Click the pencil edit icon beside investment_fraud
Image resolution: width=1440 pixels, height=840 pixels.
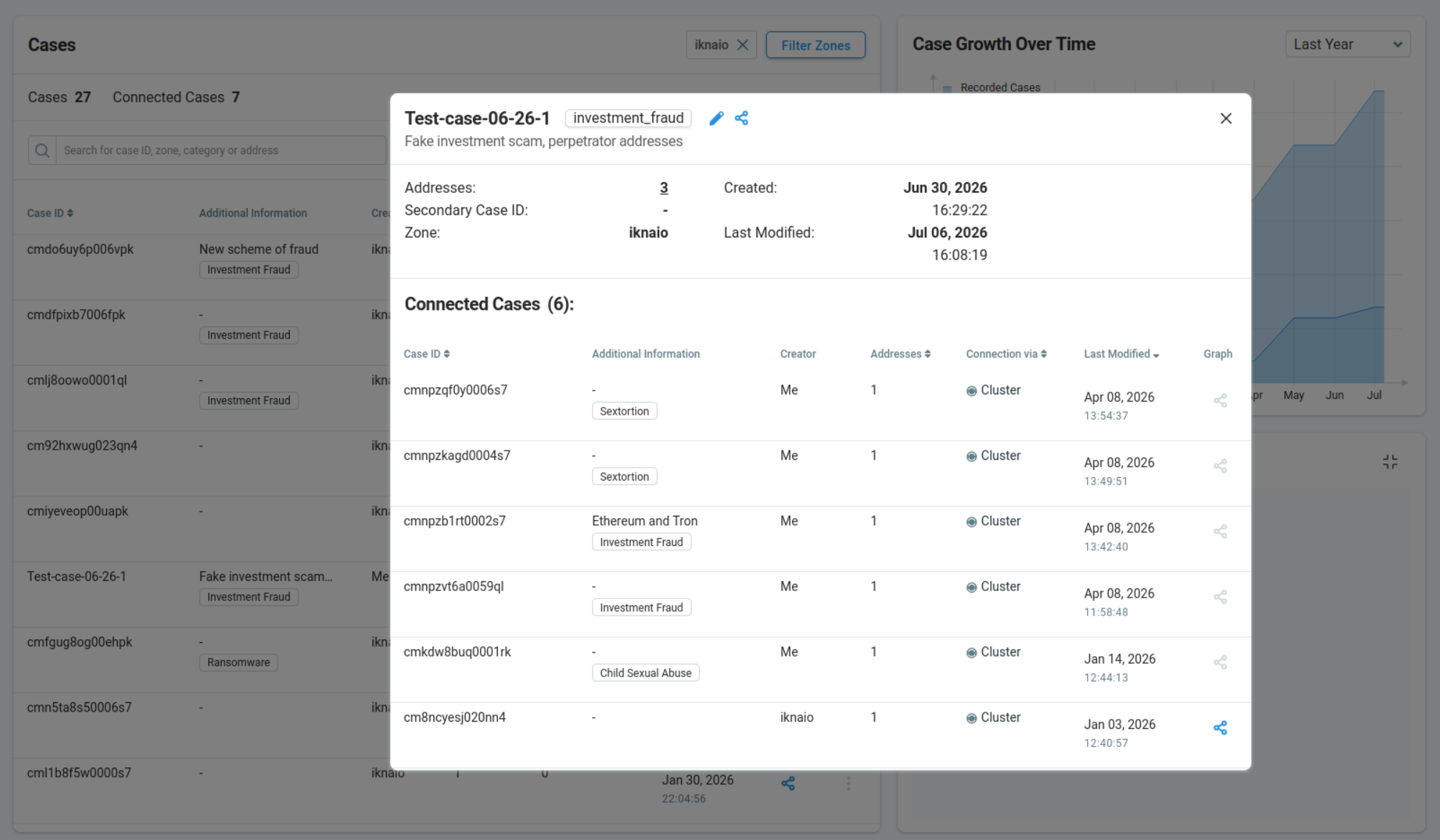(x=716, y=118)
